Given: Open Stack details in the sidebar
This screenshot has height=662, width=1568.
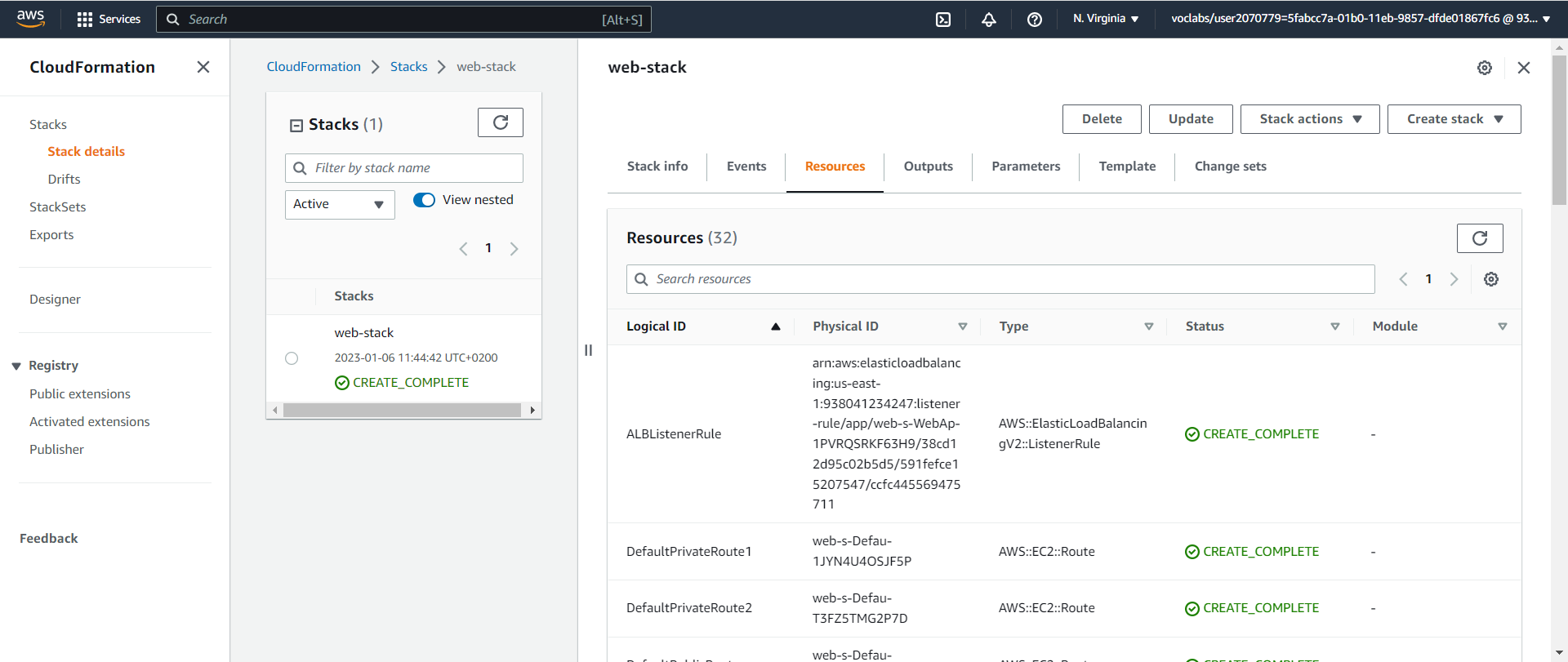Looking at the screenshot, I should [x=87, y=152].
